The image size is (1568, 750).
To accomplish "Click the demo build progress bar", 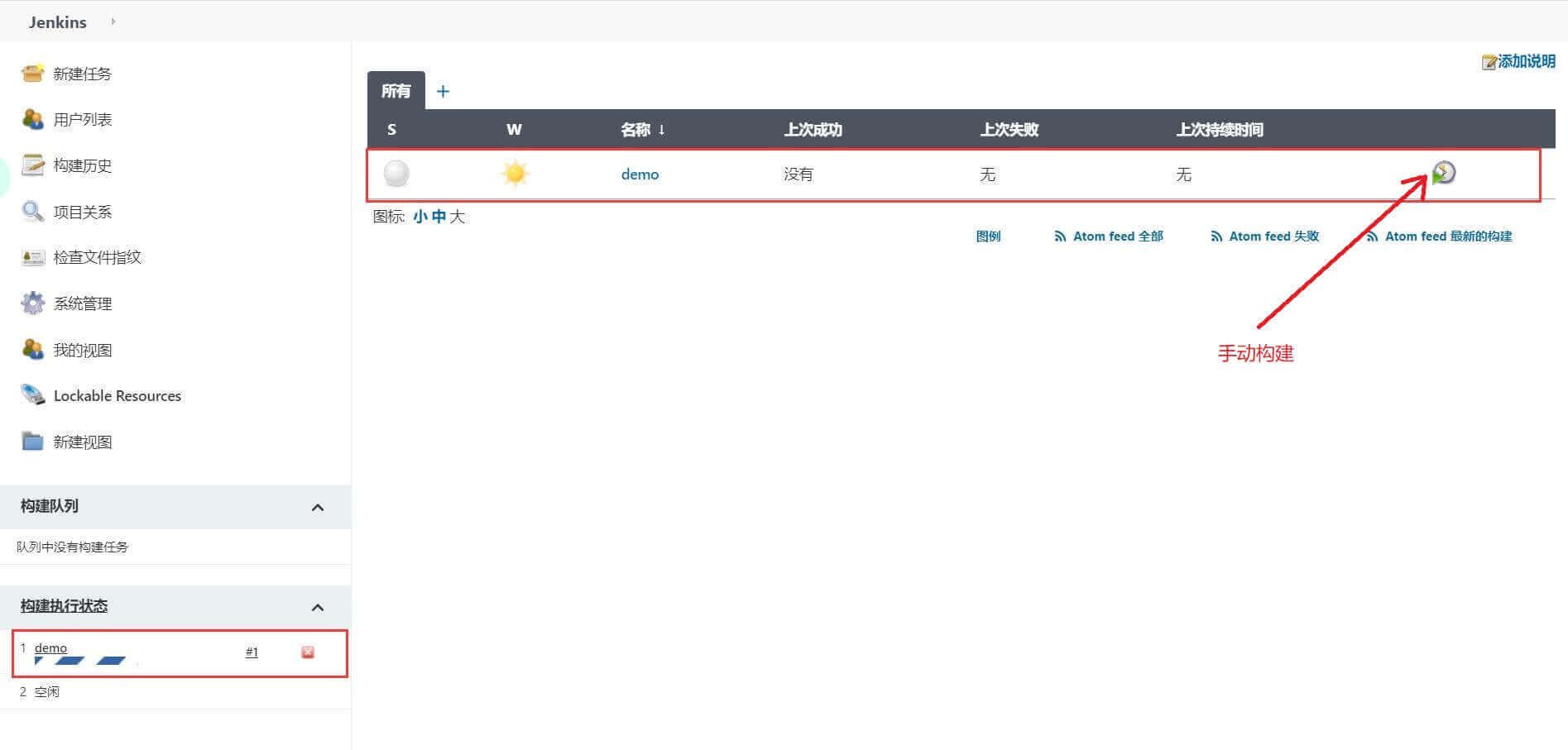I will 86,661.
